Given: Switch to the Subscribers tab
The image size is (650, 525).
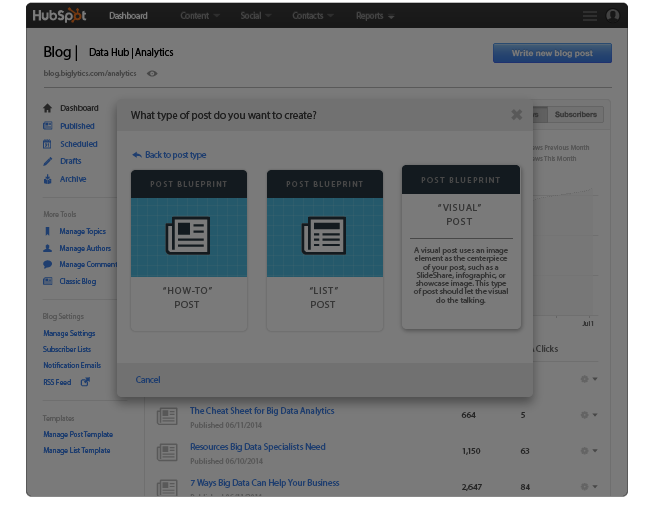Looking at the screenshot, I should coord(575,114).
